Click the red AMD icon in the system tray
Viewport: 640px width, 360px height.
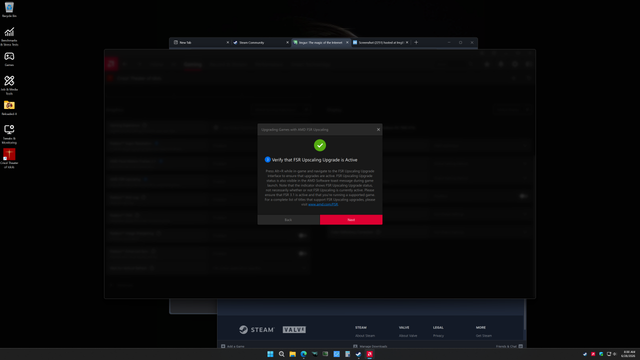[x=593, y=354]
